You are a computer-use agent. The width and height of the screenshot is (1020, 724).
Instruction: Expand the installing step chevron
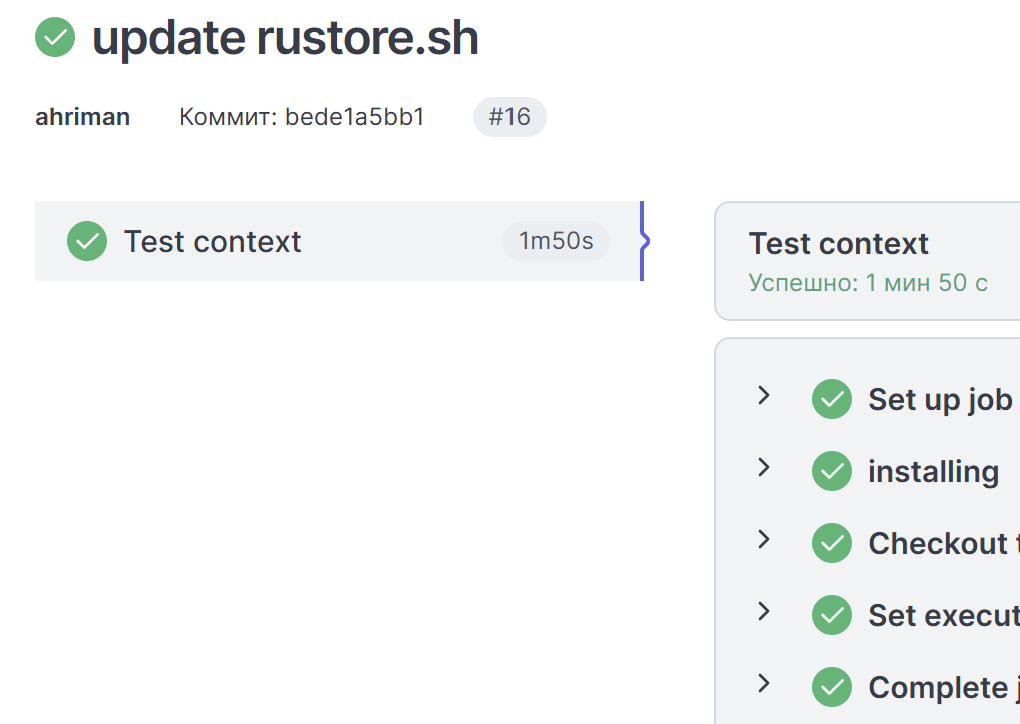tap(764, 467)
